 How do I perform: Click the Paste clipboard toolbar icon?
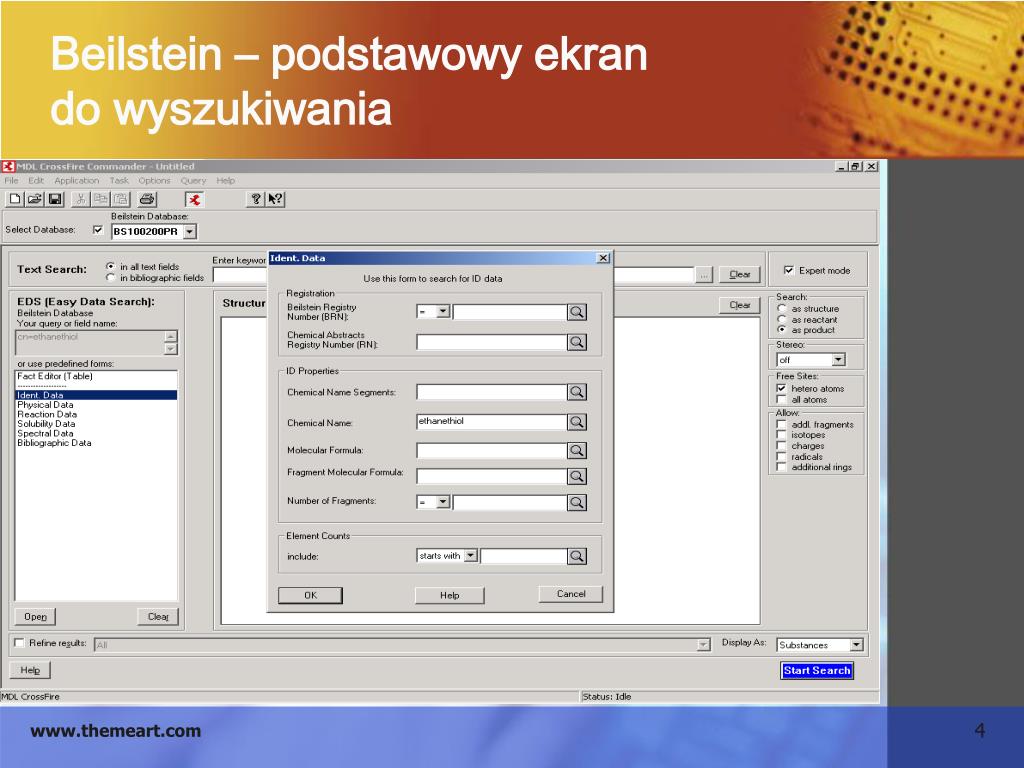(121, 199)
